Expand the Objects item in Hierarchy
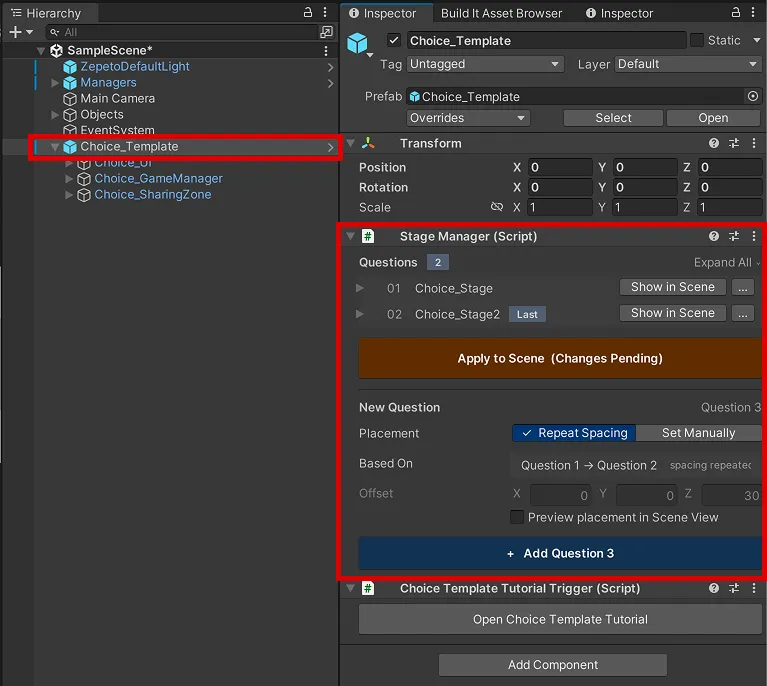This screenshot has width=767, height=686. tap(55, 115)
